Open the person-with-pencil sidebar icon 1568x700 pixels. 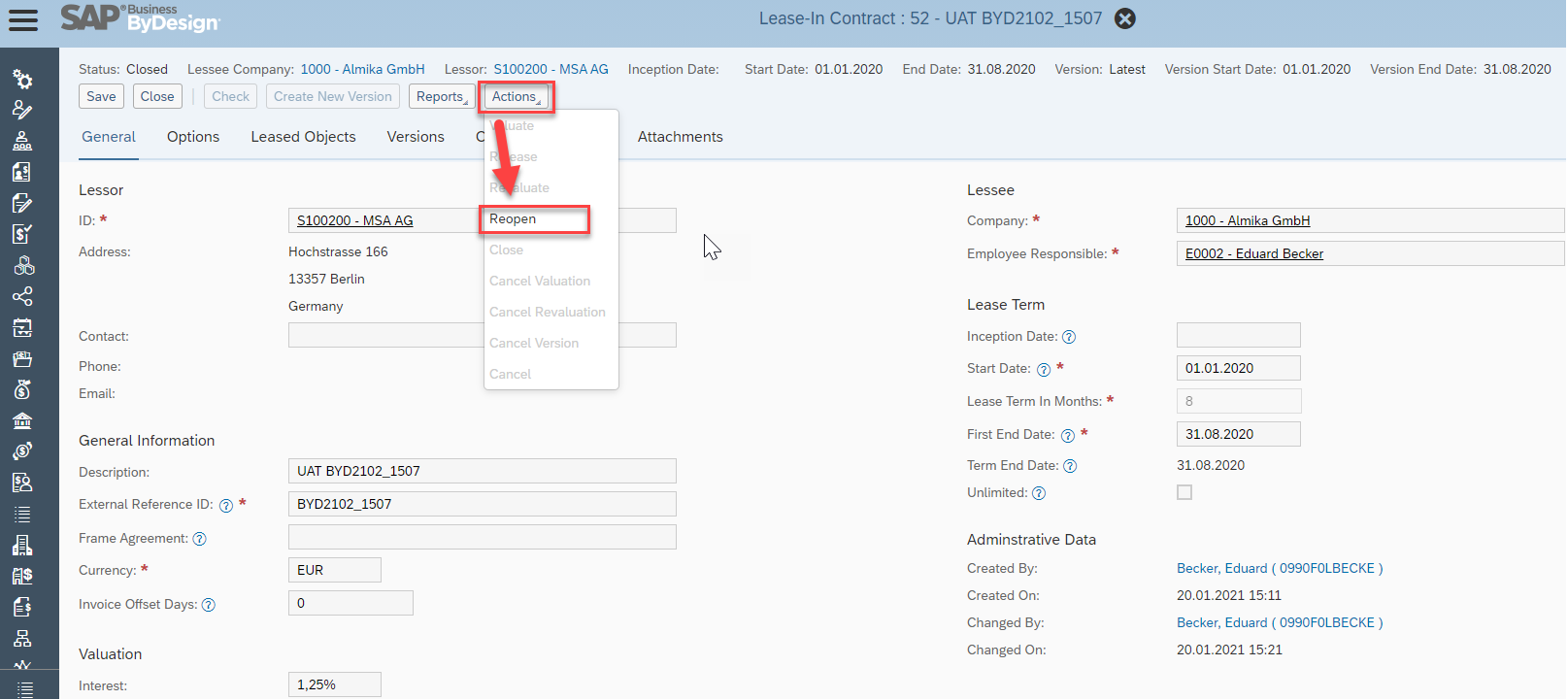click(x=22, y=110)
